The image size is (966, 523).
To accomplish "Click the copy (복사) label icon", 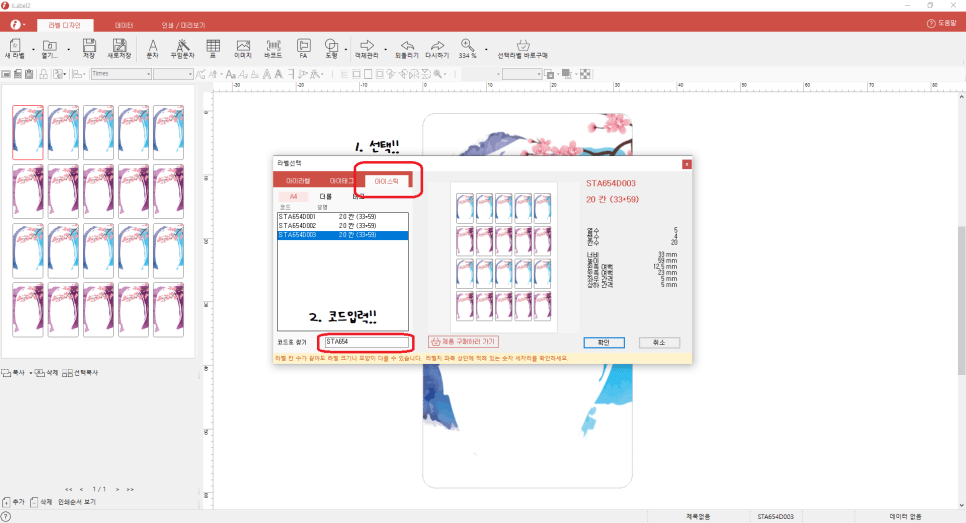I will (x=6, y=373).
